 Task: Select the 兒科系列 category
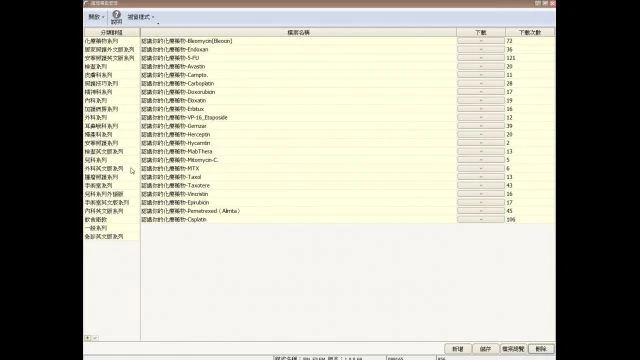pyautogui.click(x=96, y=160)
